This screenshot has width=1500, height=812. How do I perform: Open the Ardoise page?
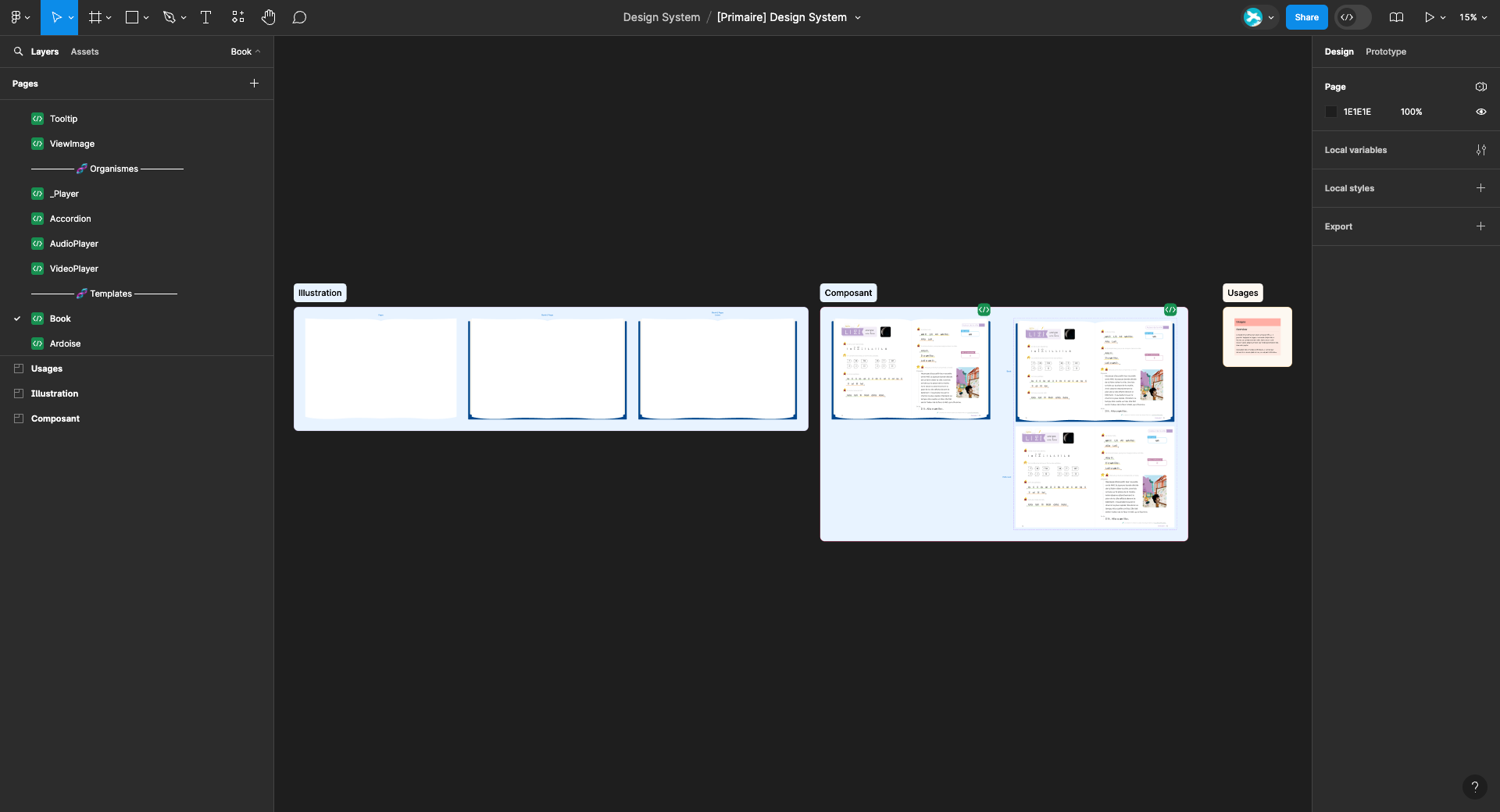(x=137, y=344)
